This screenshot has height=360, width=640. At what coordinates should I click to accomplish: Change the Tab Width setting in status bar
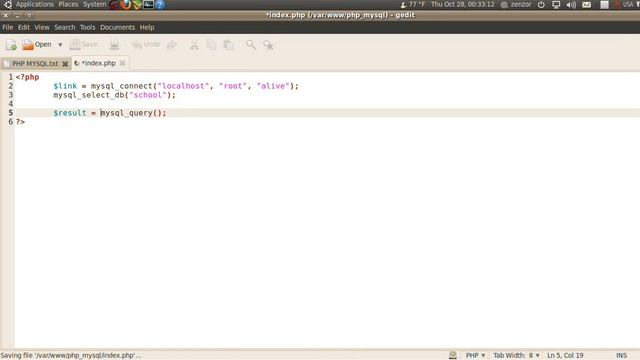pyautogui.click(x=516, y=356)
